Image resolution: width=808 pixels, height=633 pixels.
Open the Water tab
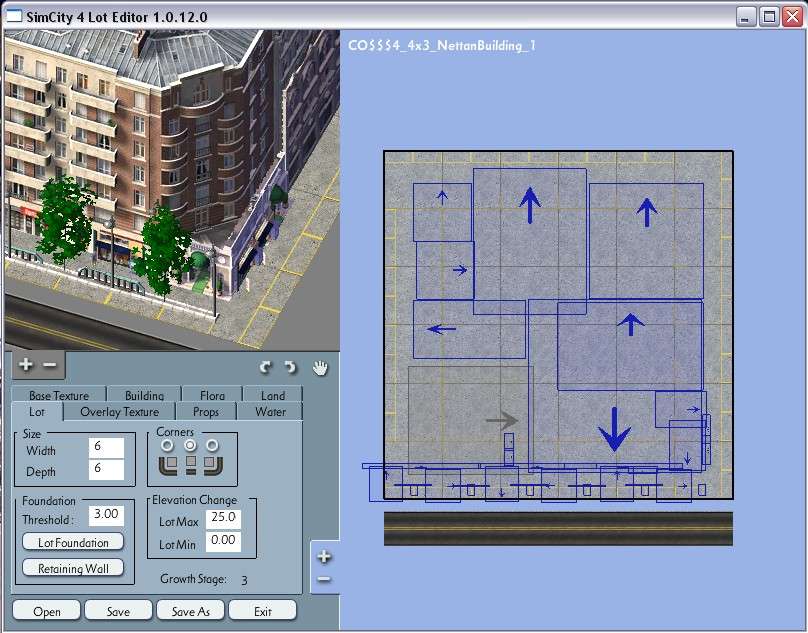coord(270,412)
